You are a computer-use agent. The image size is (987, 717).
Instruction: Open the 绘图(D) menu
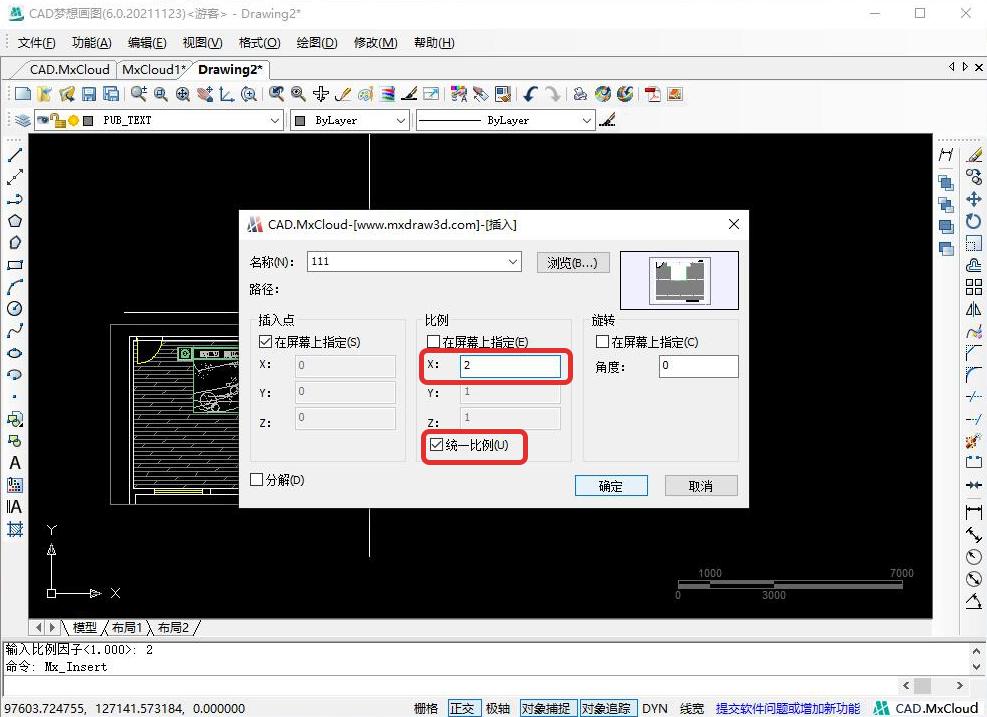(x=316, y=43)
